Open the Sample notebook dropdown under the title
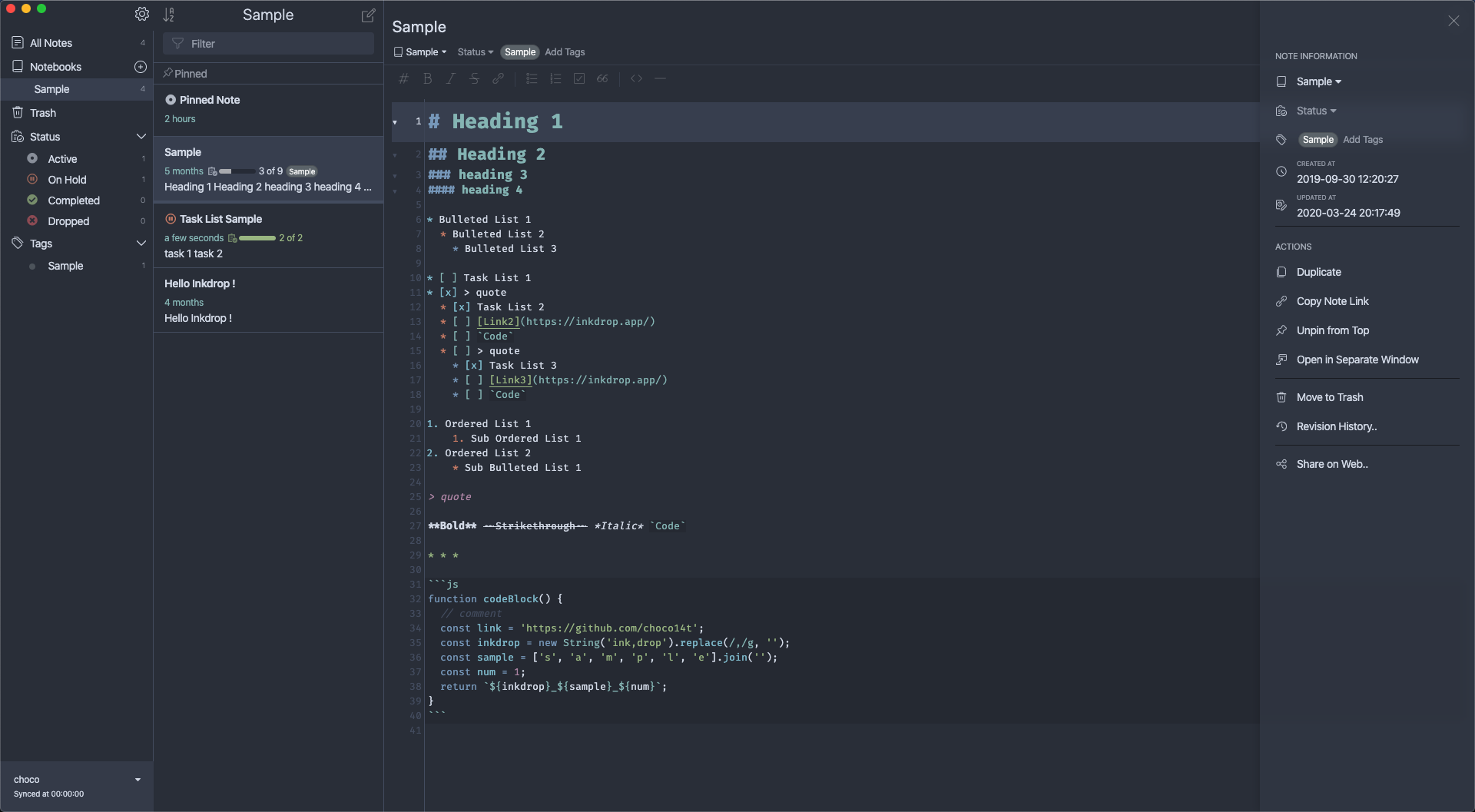Screen dimensions: 1475x812 [x=420, y=52]
